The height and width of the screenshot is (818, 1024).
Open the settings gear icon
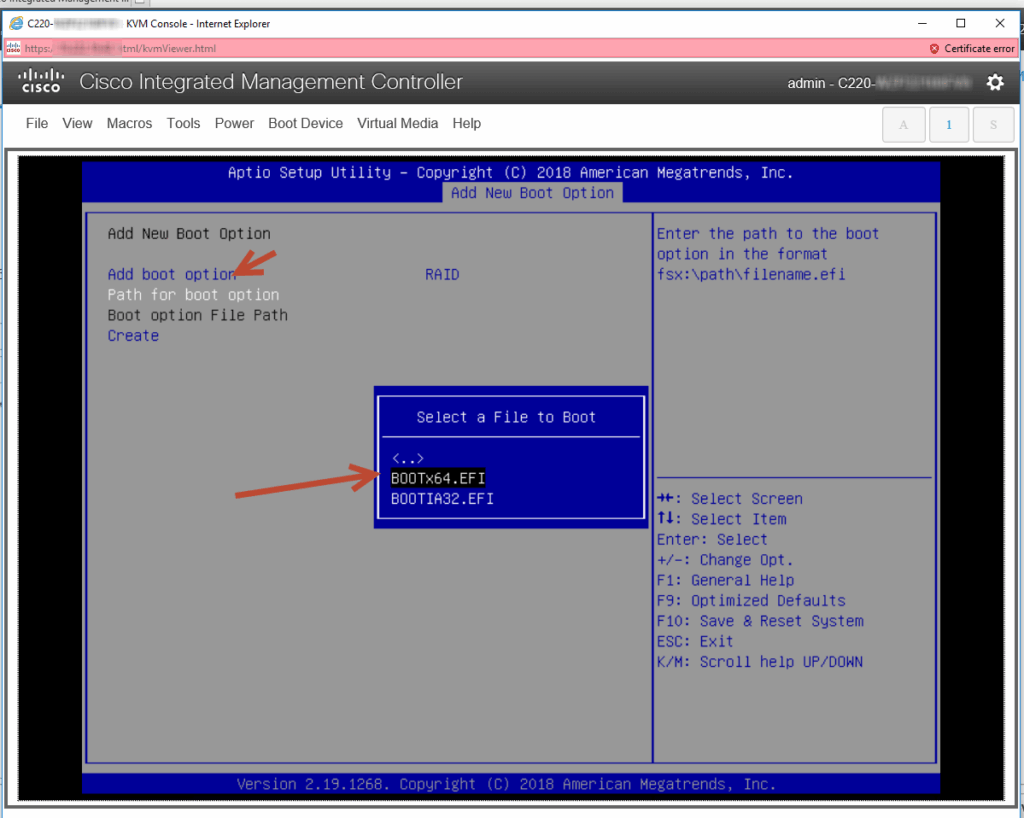tap(995, 82)
